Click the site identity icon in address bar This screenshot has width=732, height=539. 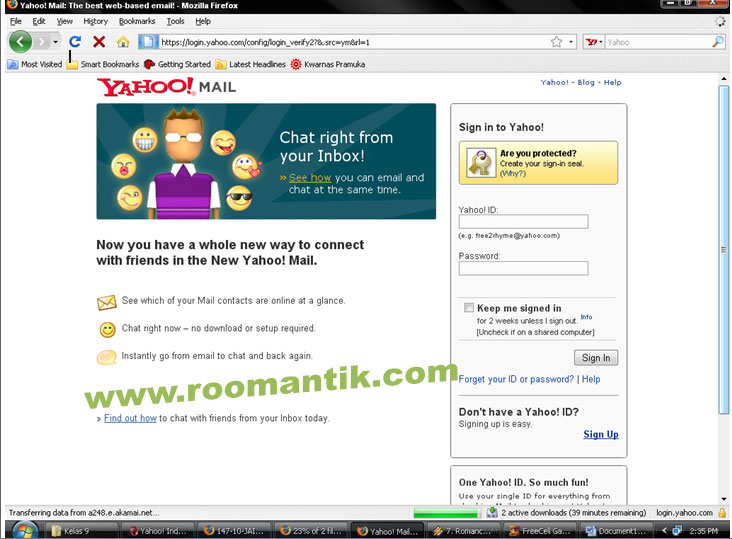point(148,42)
